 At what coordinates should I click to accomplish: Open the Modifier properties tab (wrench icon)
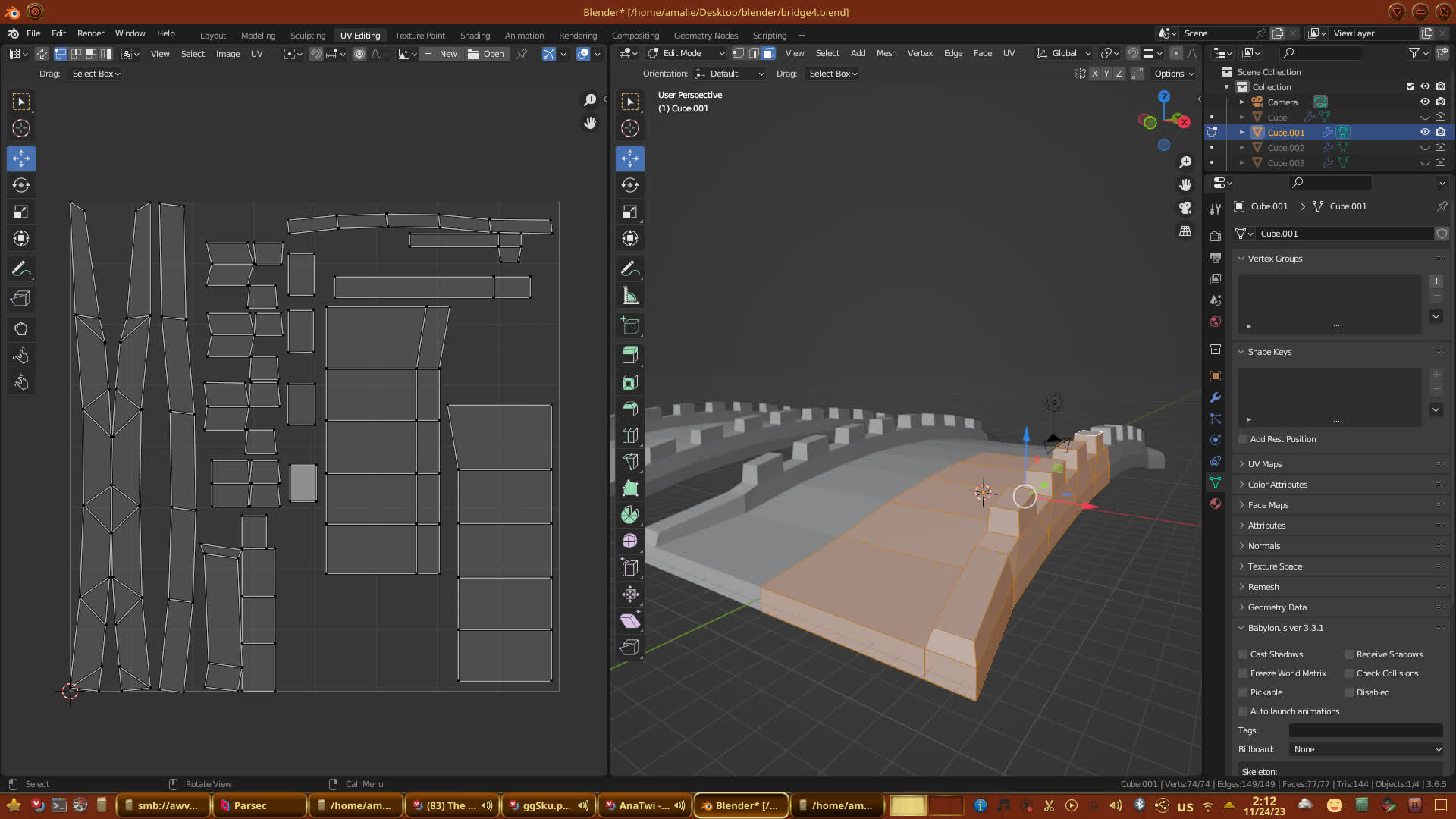pyautogui.click(x=1216, y=397)
